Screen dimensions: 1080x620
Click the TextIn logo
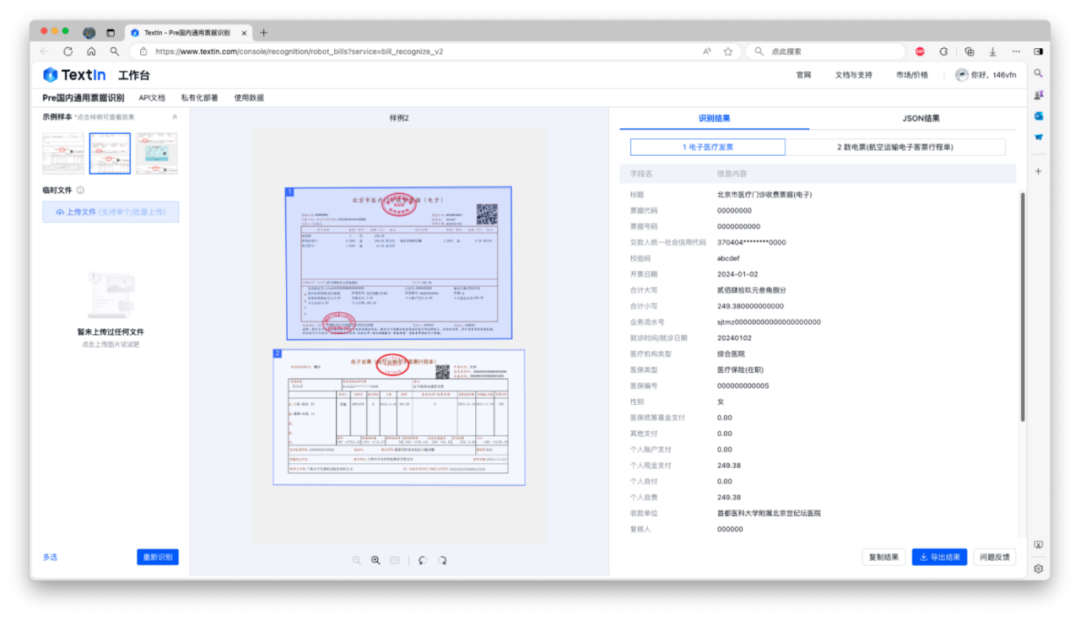pos(74,75)
